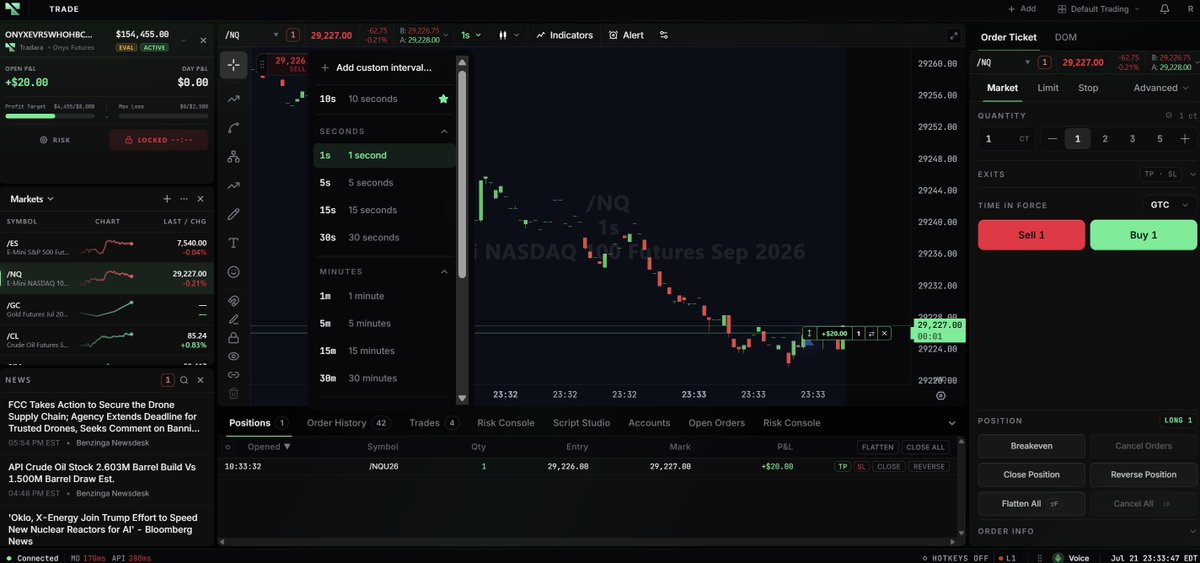The height and width of the screenshot is (563, 1200).
Task: Click the interval list scrollbar thumb
Action: click(462, 175)
